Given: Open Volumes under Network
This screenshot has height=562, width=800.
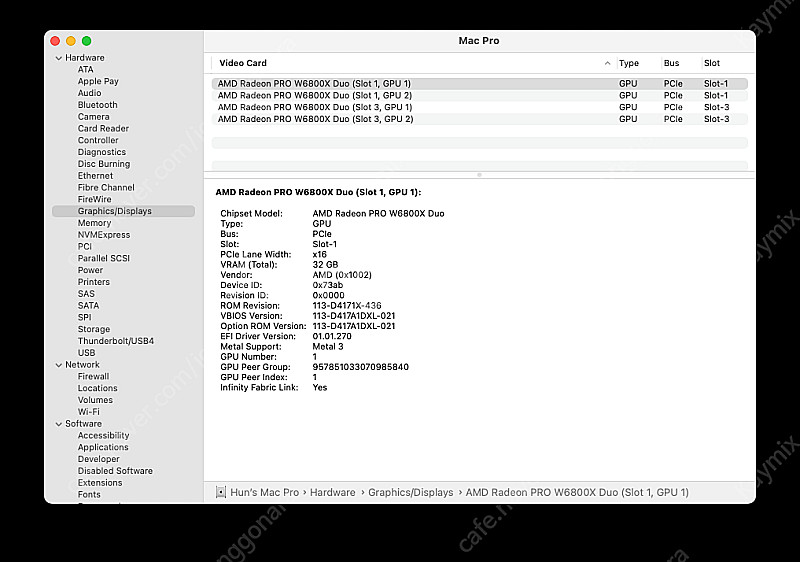Looking at the screenshot, I should [95, 400].
